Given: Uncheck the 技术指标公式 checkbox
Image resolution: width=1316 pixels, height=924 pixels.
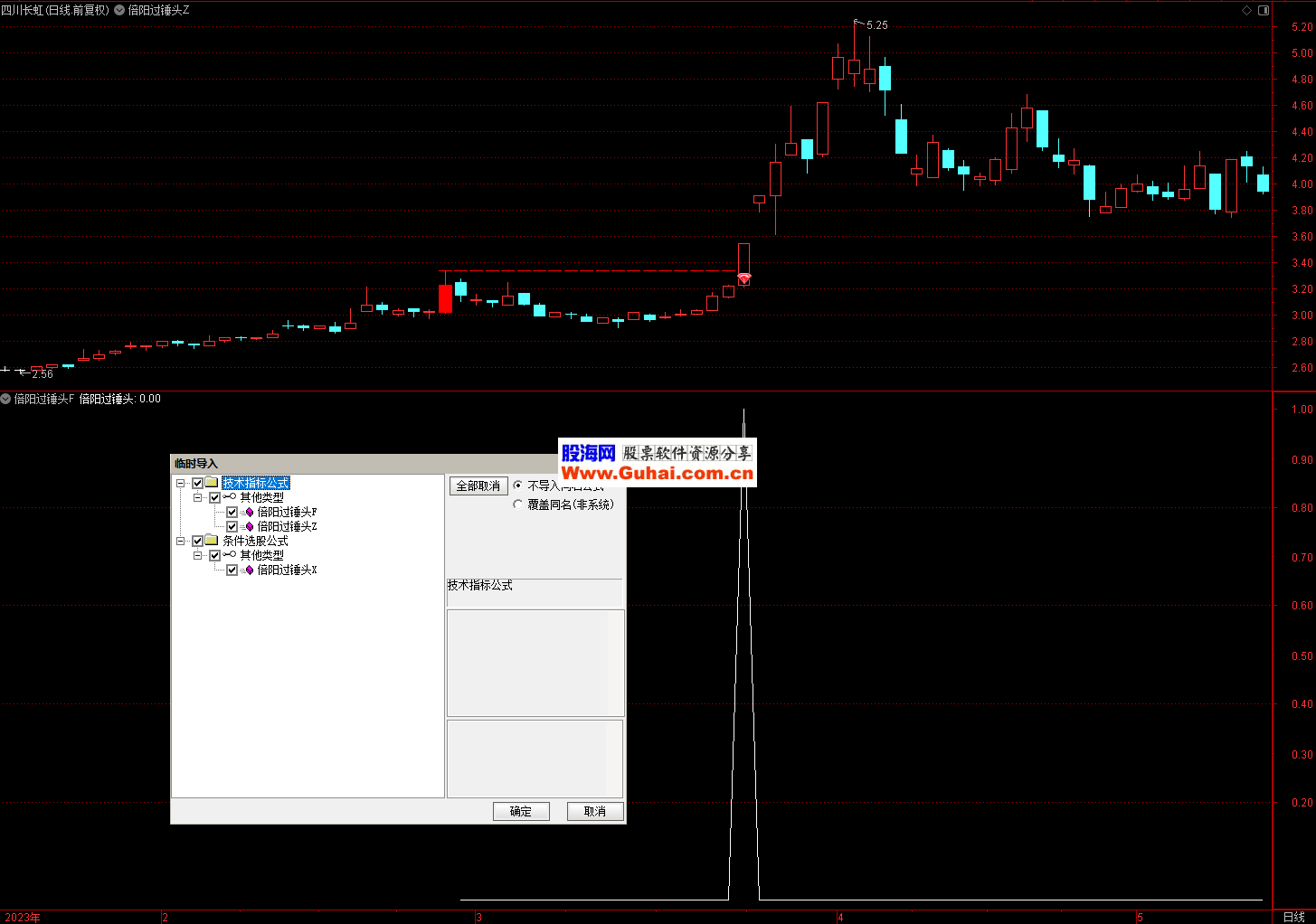Looking at the screenshot, I should [x=197, y=483].
